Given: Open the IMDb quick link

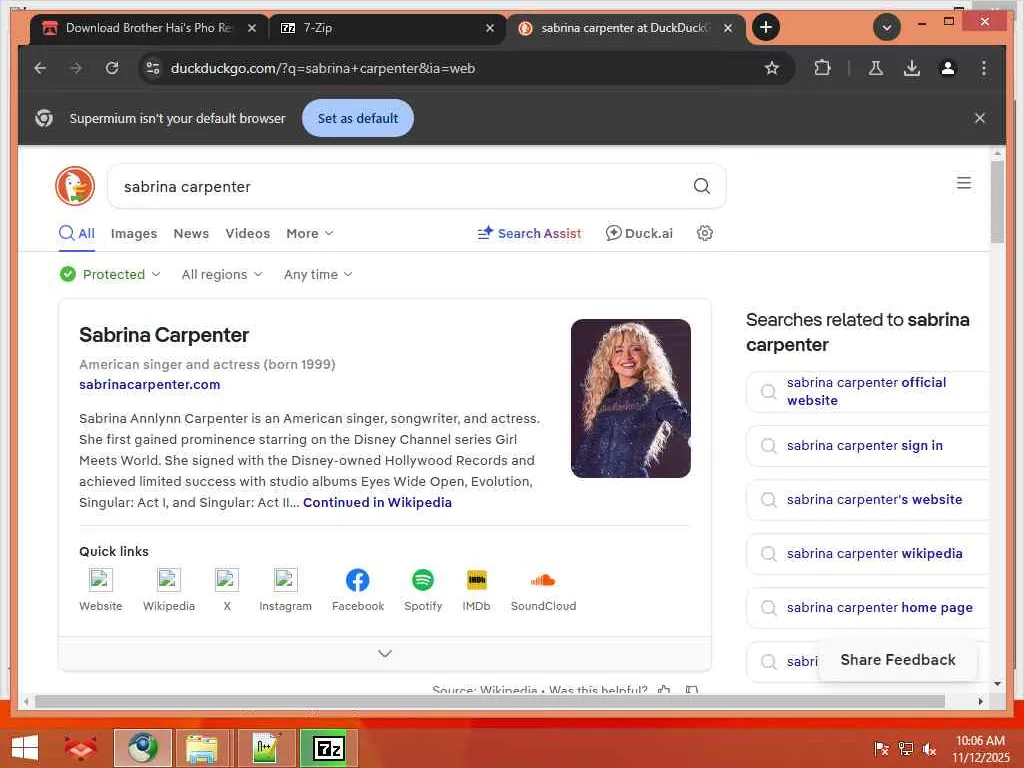Looking at the screenshot, I should coord(476,590).
